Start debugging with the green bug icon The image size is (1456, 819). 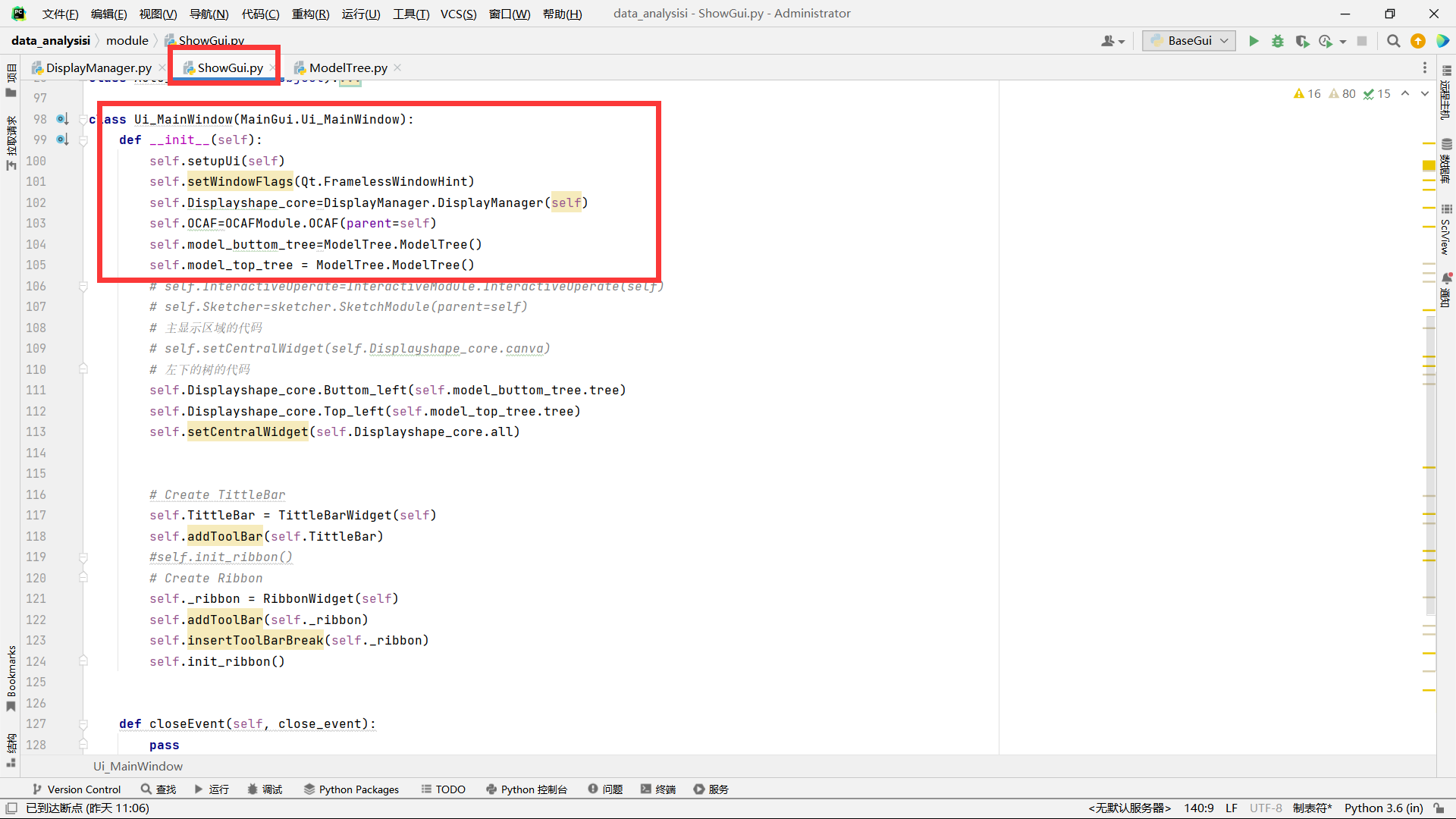pos(1278,41)
